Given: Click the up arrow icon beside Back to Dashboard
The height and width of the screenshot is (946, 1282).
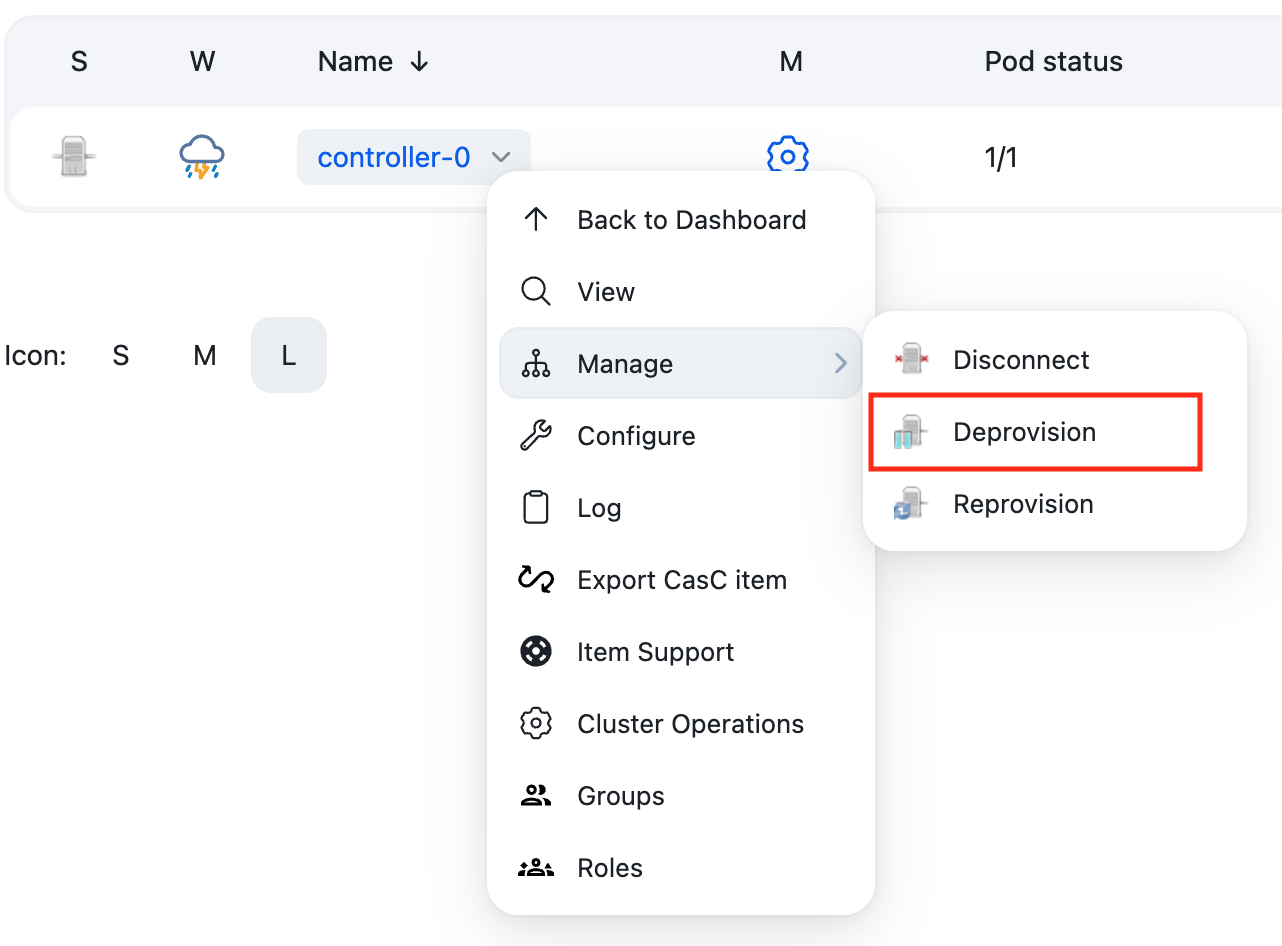Looking at the screenshot, I should pyautogui.click(x=536, y=220).
